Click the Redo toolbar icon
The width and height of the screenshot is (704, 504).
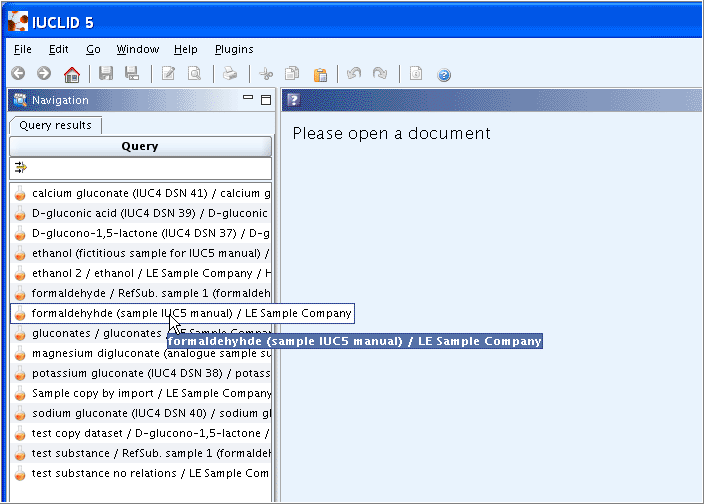coord(380,73)
